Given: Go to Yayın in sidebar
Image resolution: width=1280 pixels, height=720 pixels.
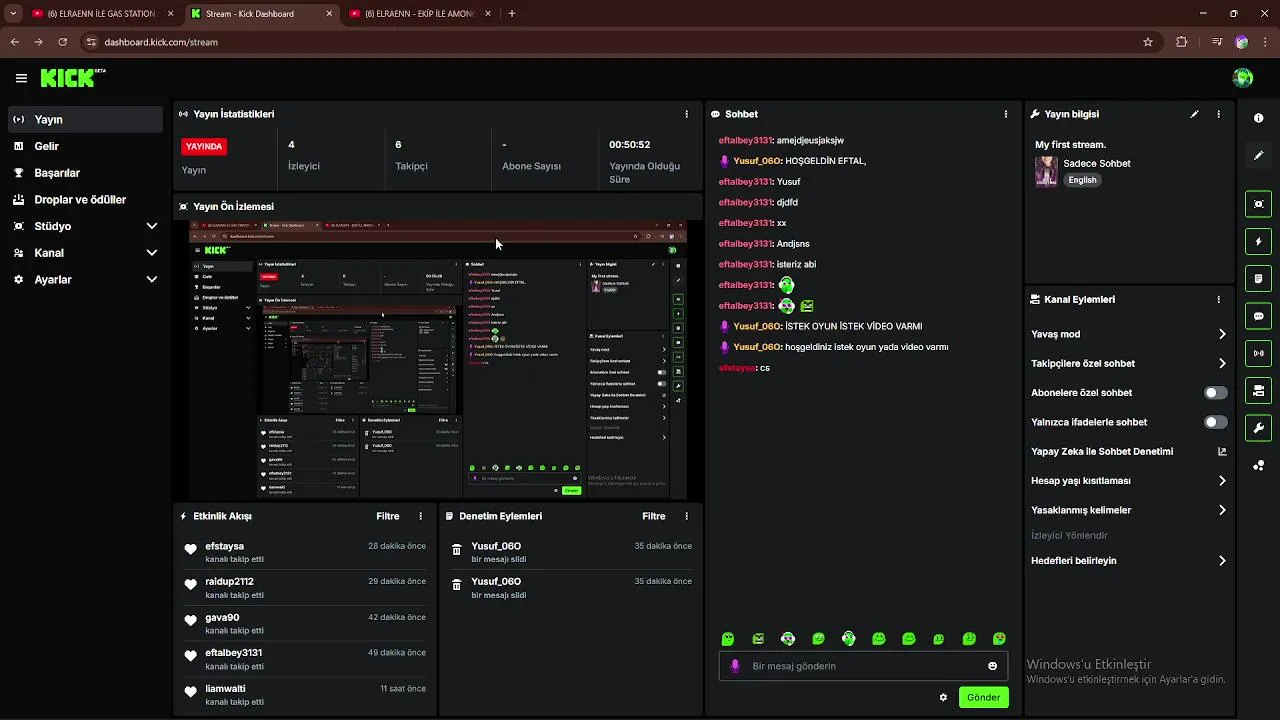Looking at the screenshot, I should tap(85, 119).
